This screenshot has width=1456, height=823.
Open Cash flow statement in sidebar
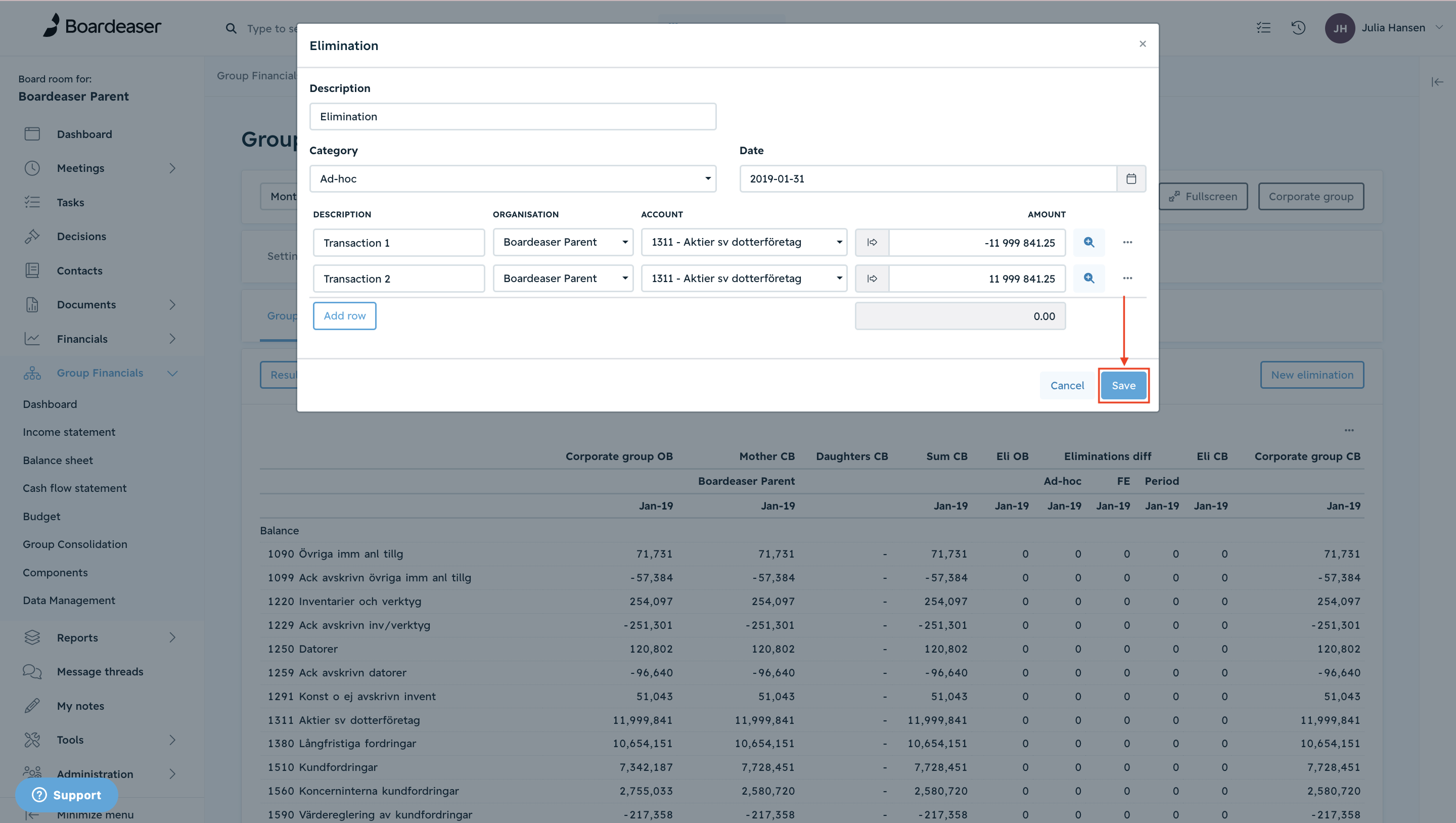coord(75,488)
